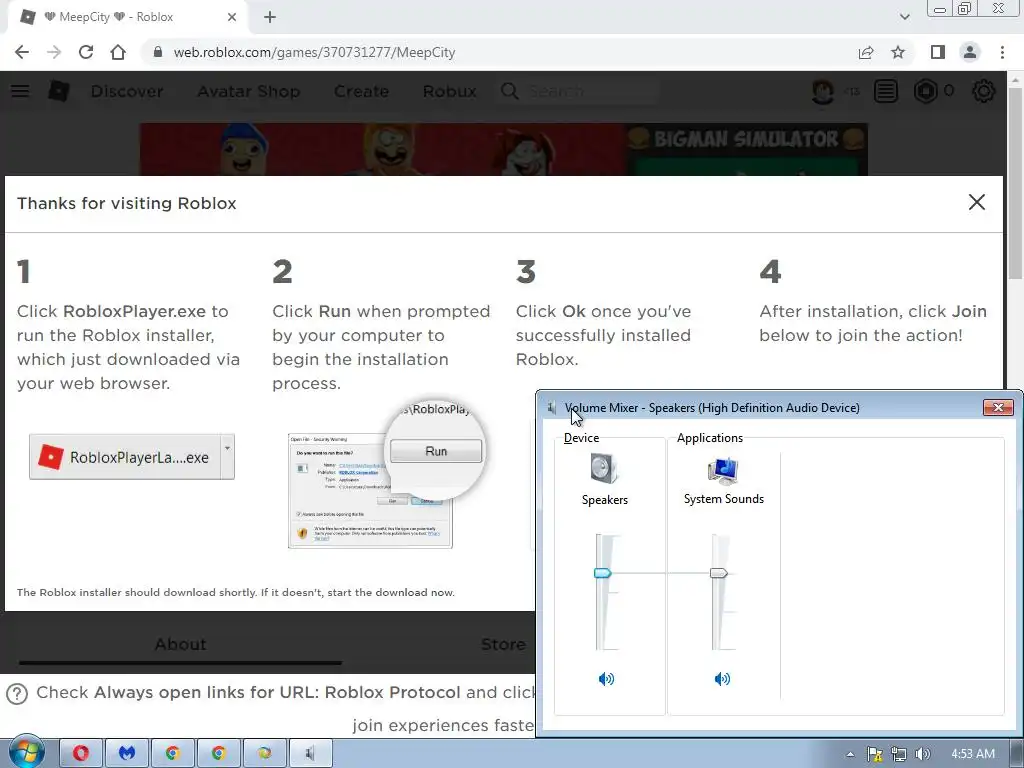Open a new browser tab
The width and height of the screenshot is (1024, 768).
point(270,17)
